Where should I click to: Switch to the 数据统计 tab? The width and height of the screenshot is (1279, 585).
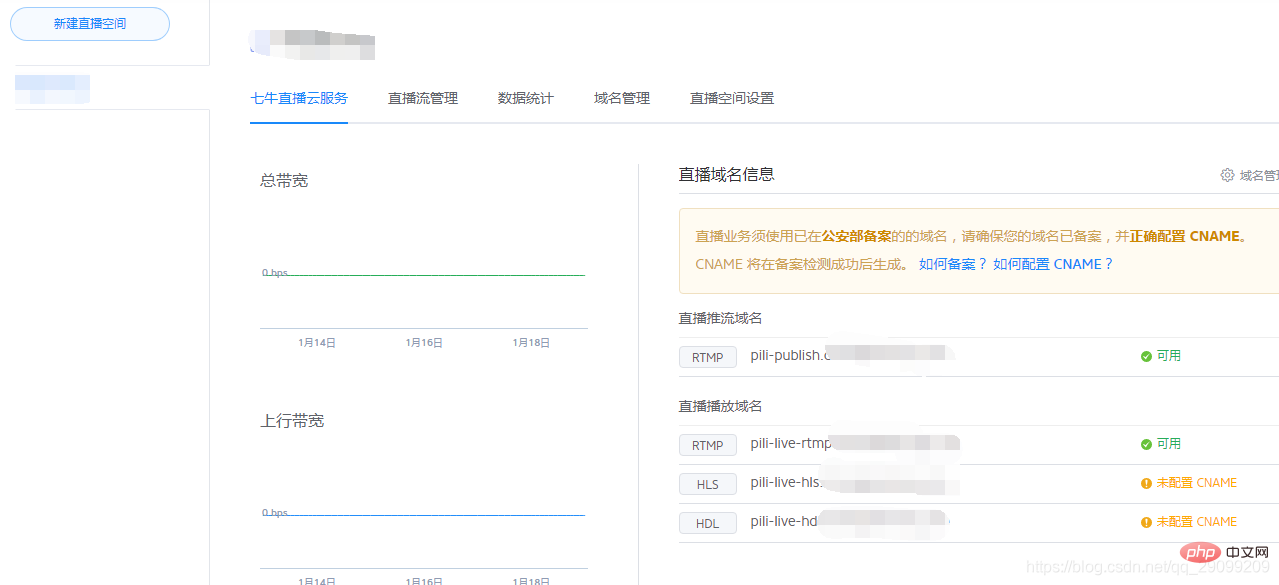(525, 98)
